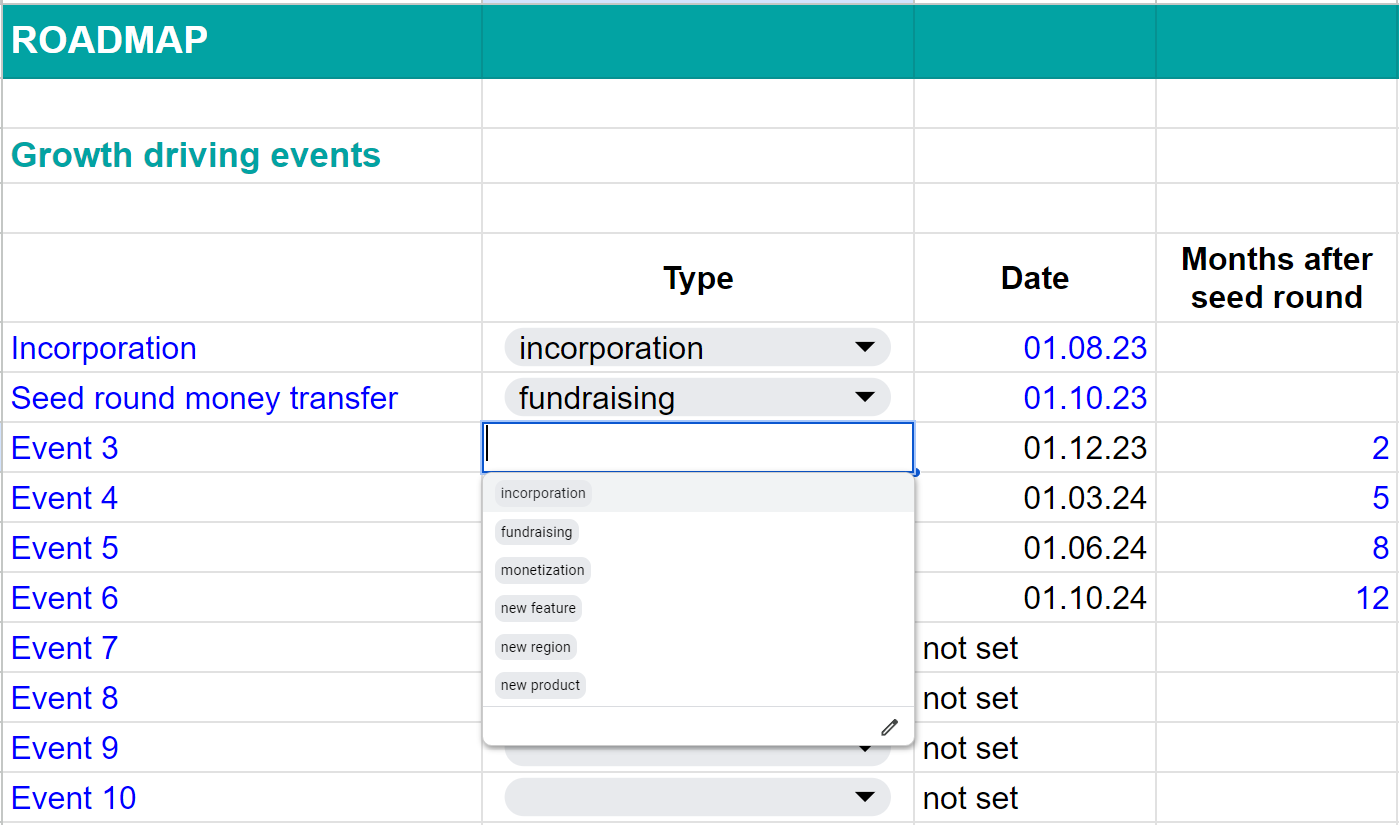Open the 01.10.23 date link
This screenshot has height=825, width=1399.
click(x=1085, y=397)
